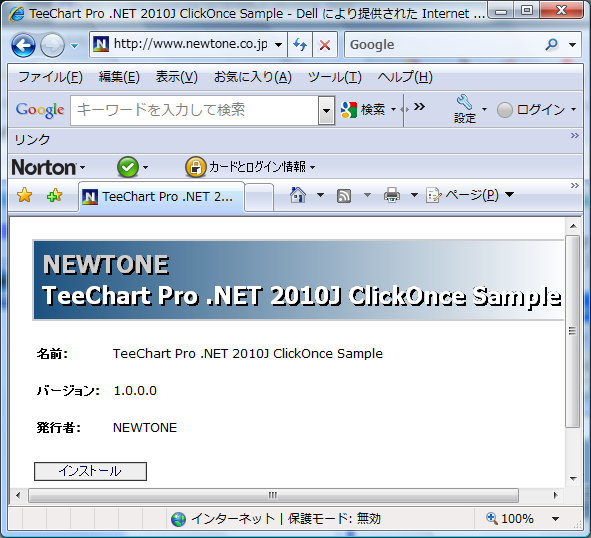
Task: Click the magnifier search icon
Action: coord(552,44)
